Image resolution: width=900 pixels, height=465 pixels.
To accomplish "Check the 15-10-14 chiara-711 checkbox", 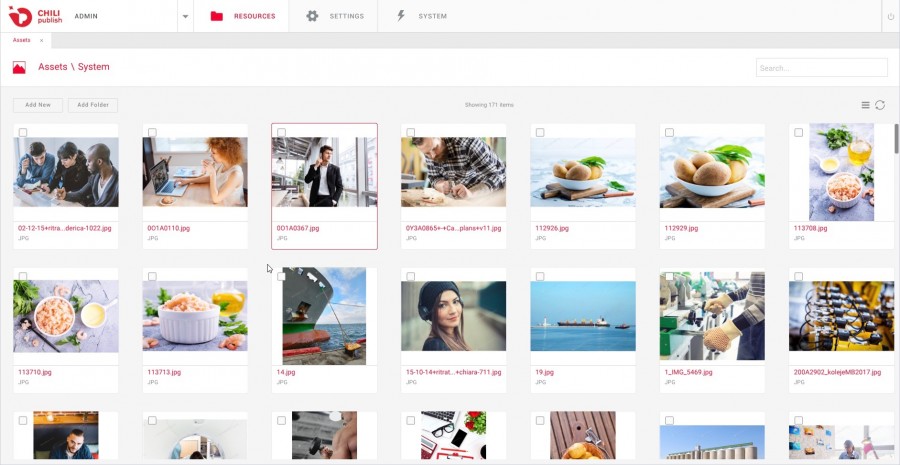I will [410, 277].
